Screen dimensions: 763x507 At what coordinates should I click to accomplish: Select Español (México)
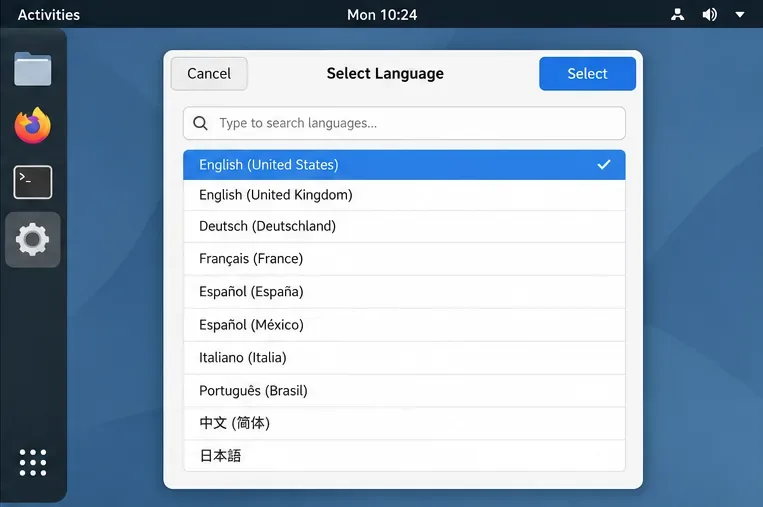(404, 325)
